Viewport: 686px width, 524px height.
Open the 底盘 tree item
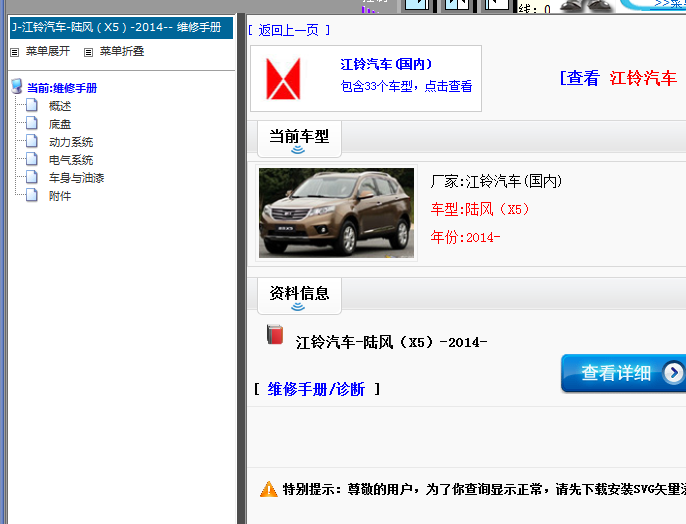(60, 124)
